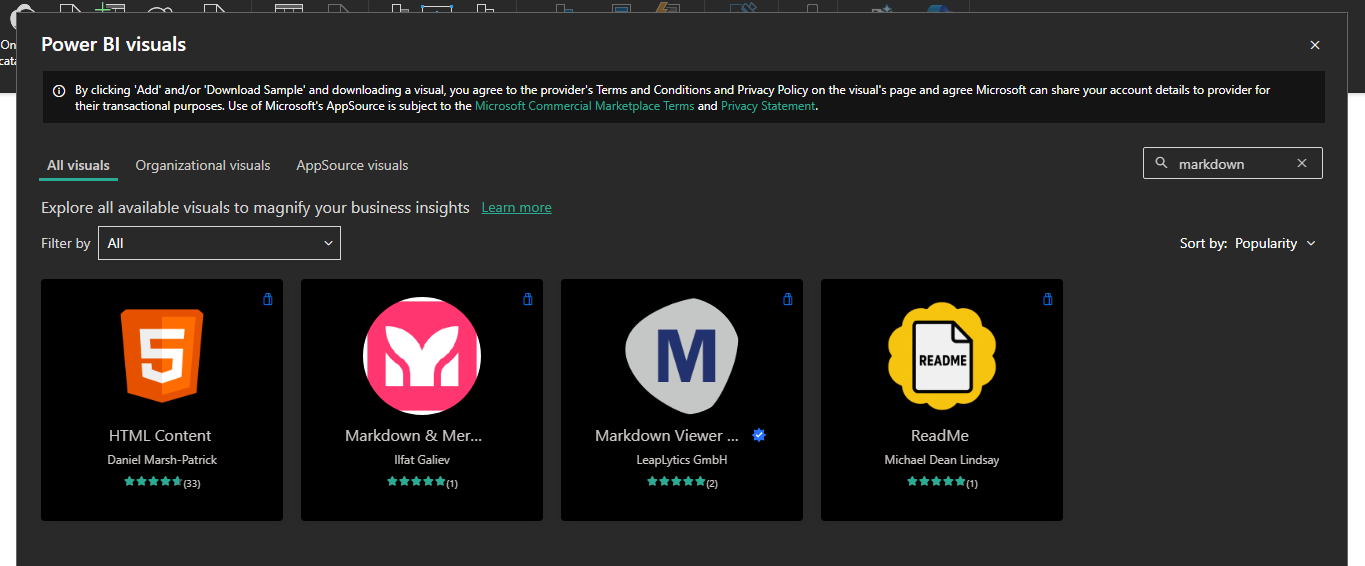Open the HTML Content visual card
The height and width of the screenshot is (566, 1365).
point(162,400)
